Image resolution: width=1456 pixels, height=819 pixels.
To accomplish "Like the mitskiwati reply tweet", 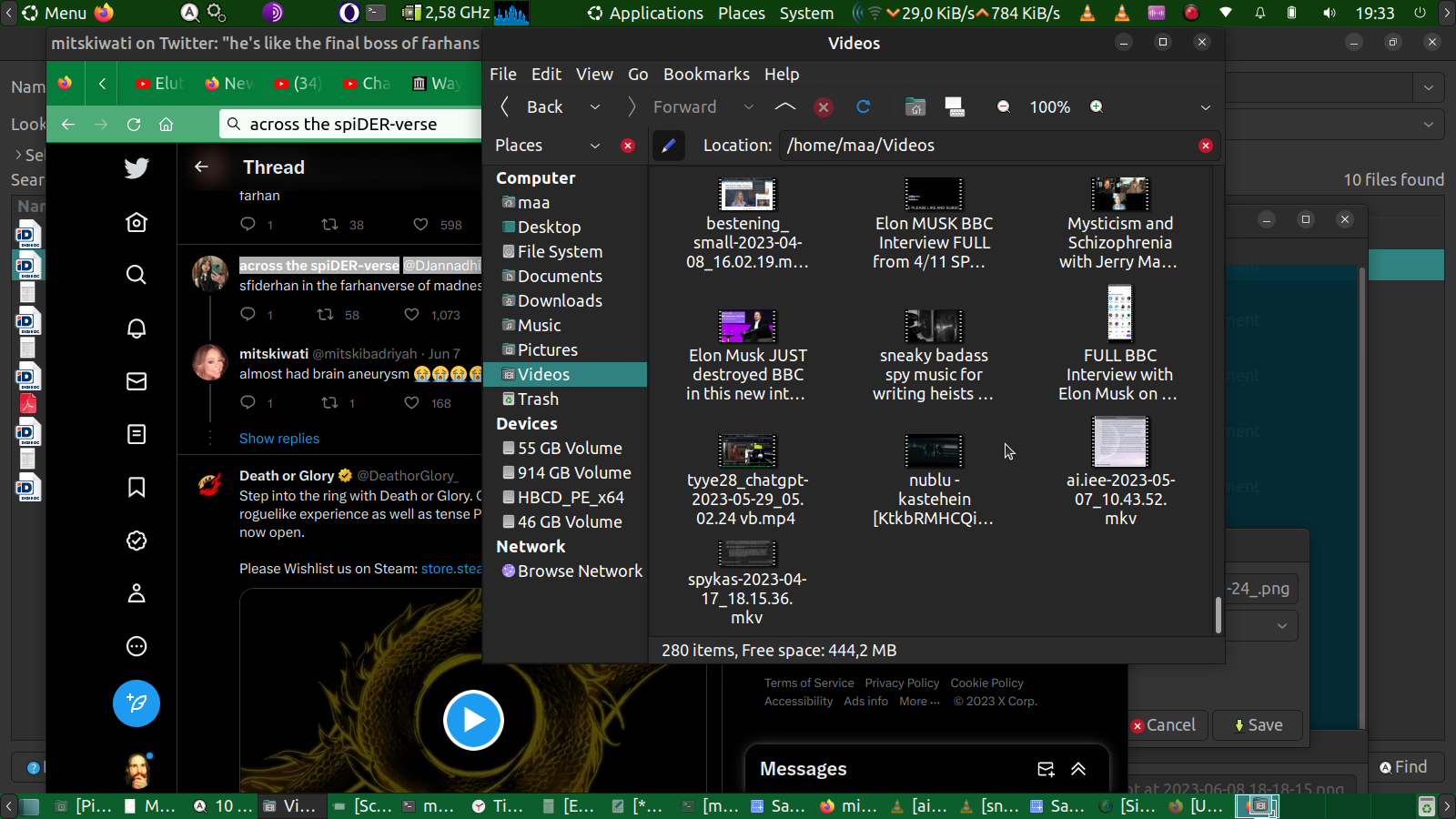I will pos(412,403).
